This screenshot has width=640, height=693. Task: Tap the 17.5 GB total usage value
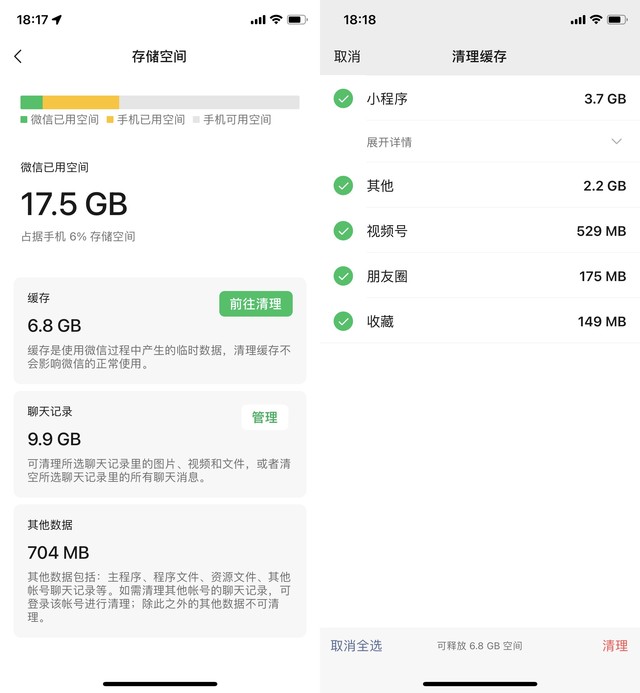coord(74,204)
